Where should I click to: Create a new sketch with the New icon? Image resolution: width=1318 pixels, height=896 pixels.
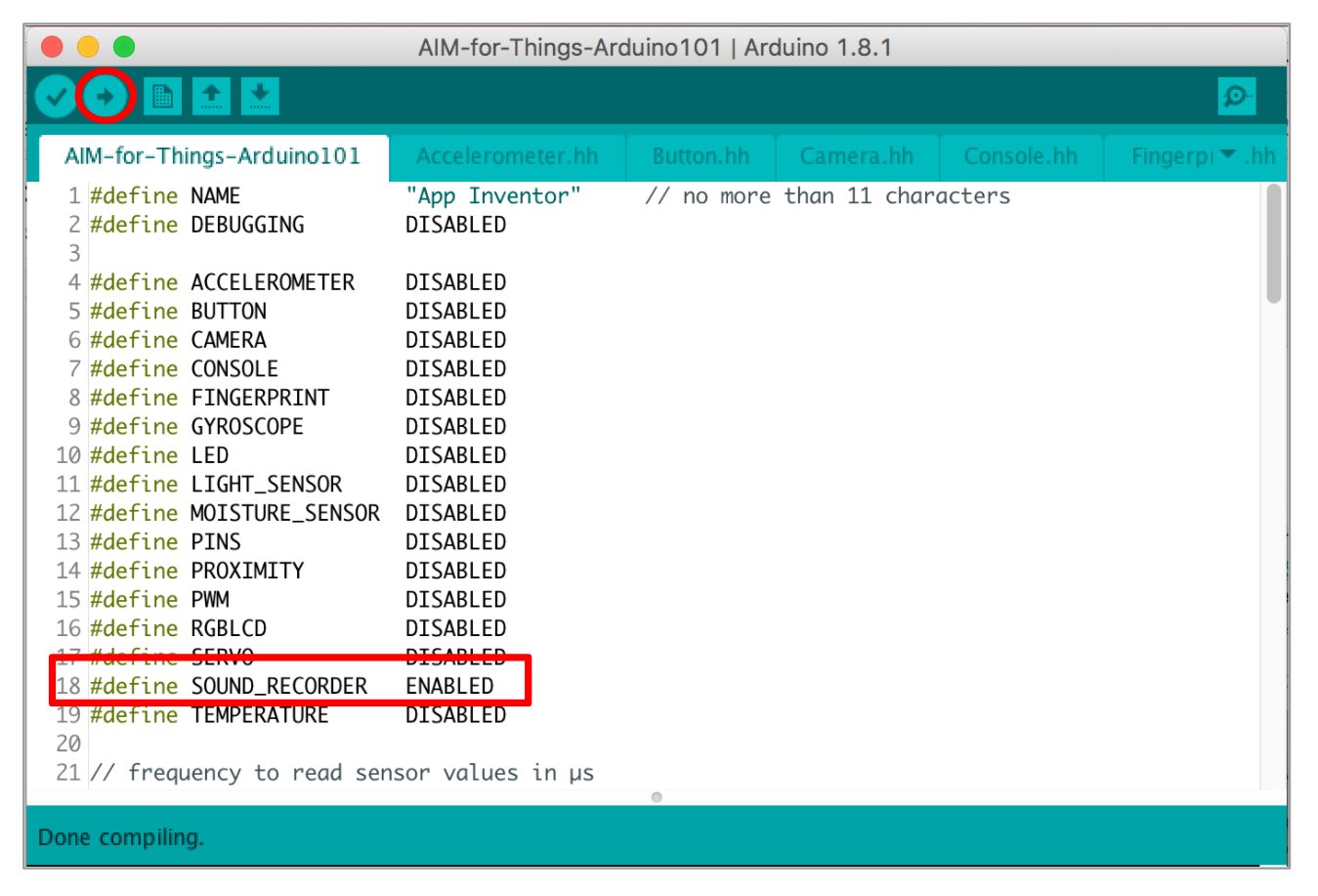[x=162, y=96]
